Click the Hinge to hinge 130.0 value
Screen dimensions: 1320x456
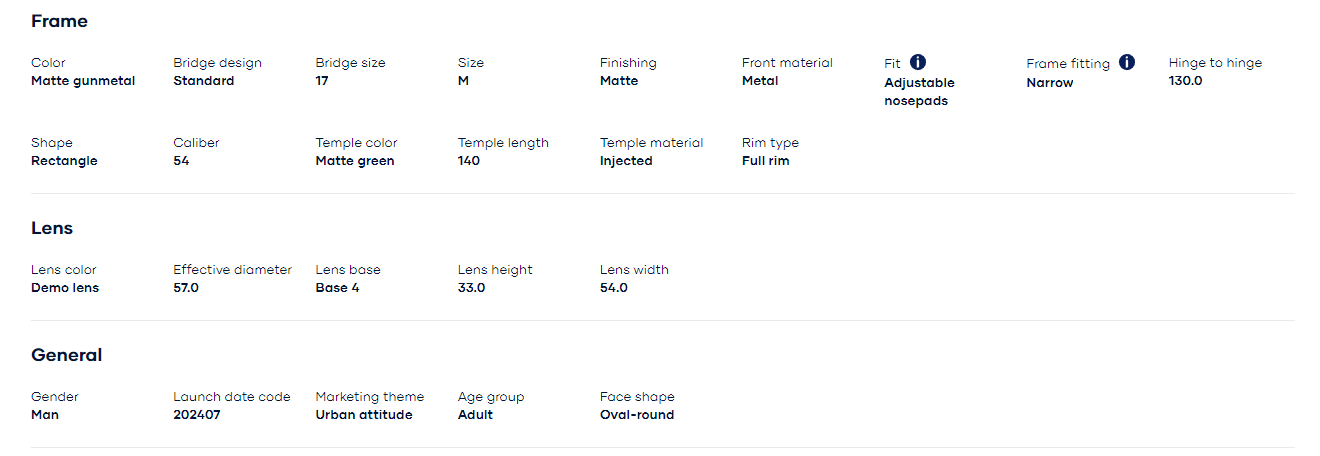point(1186,81)
